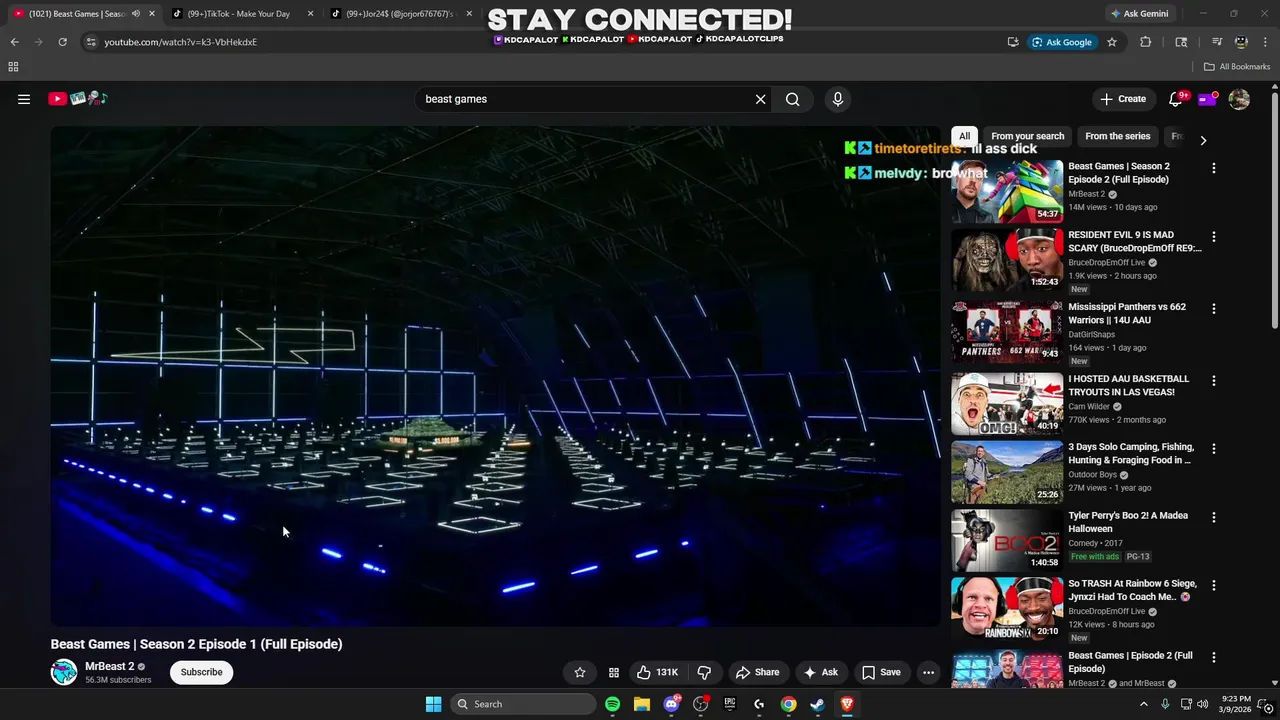Open YouTube notifications bell
Image resolution: width=1280 pixels, height=720 pixels.
click(1176, 99)
